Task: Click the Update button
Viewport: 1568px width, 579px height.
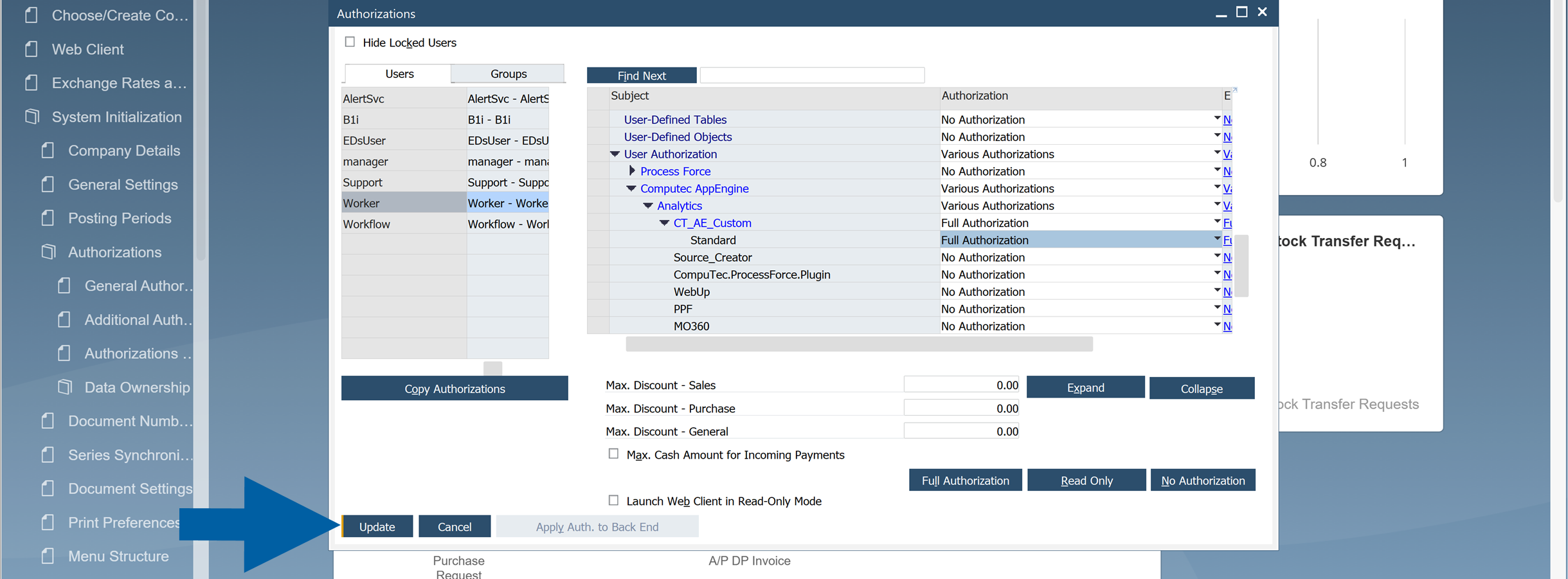Action: coord(377,526)
